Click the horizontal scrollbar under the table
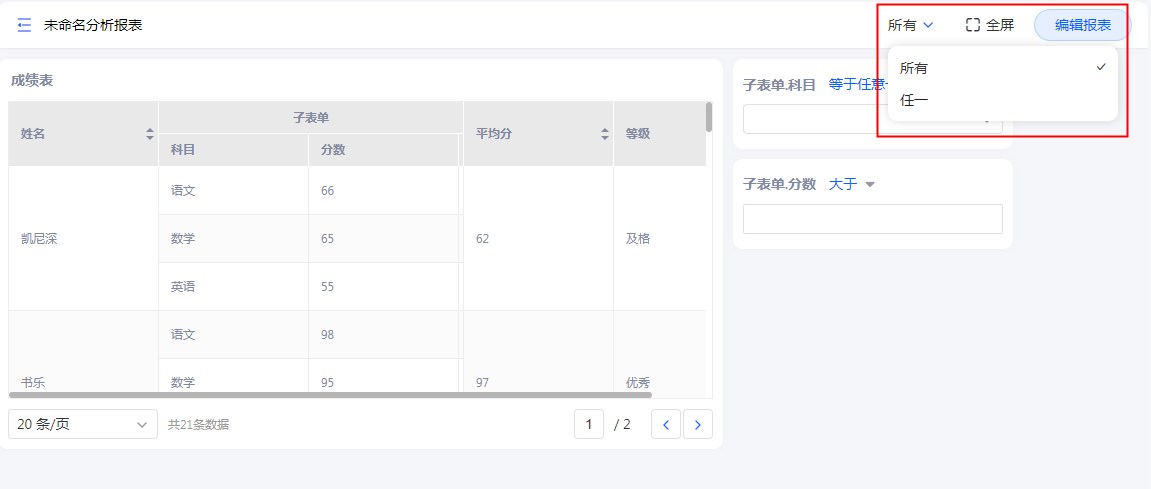The image size is (1151, 489). [x=330, y=395]
